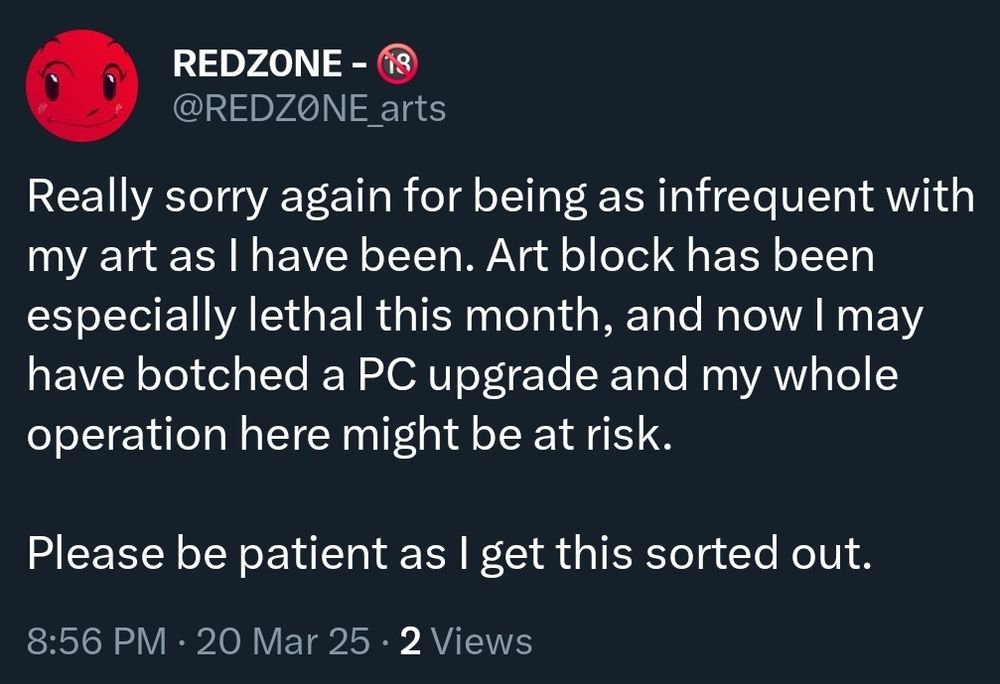The width and height of the screenshot is (1000, 684).
Task: Click the bold number 2 before Views
Action: pyautogui.click(x=409, y=641)
